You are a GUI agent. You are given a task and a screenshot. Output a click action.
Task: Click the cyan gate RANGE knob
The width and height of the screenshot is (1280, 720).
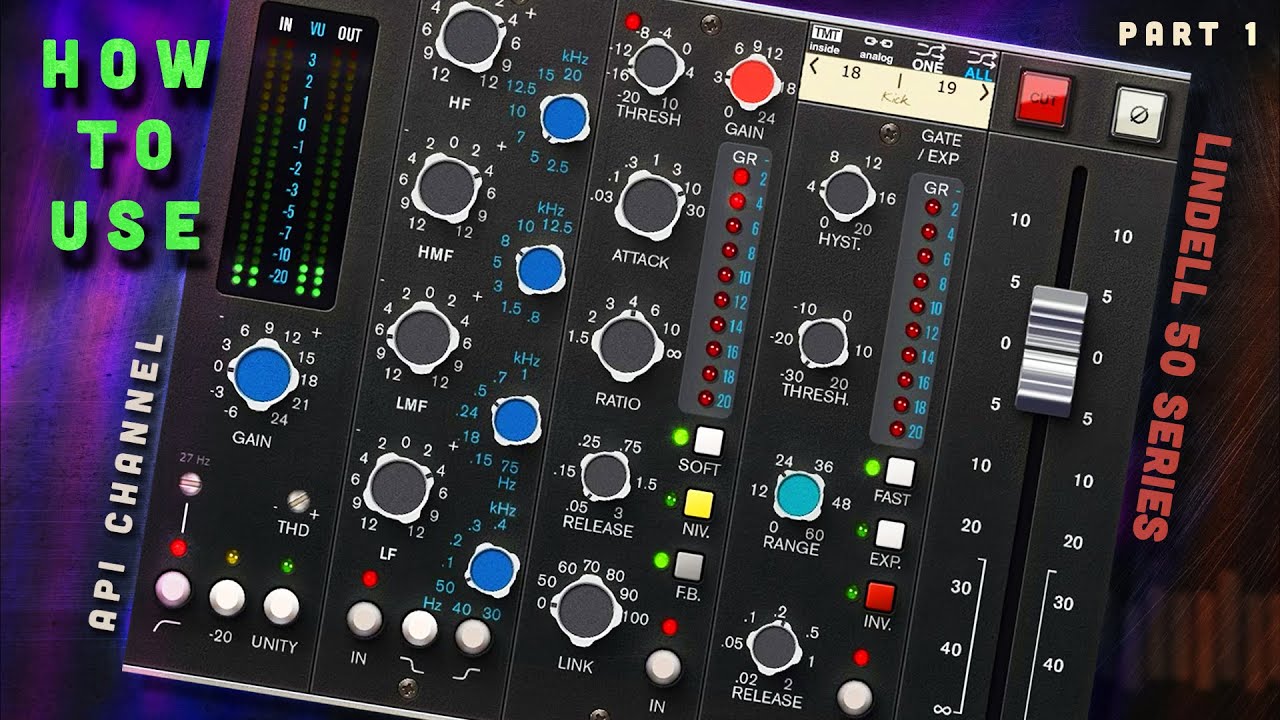pyautogui.click(x=800, y=495)
